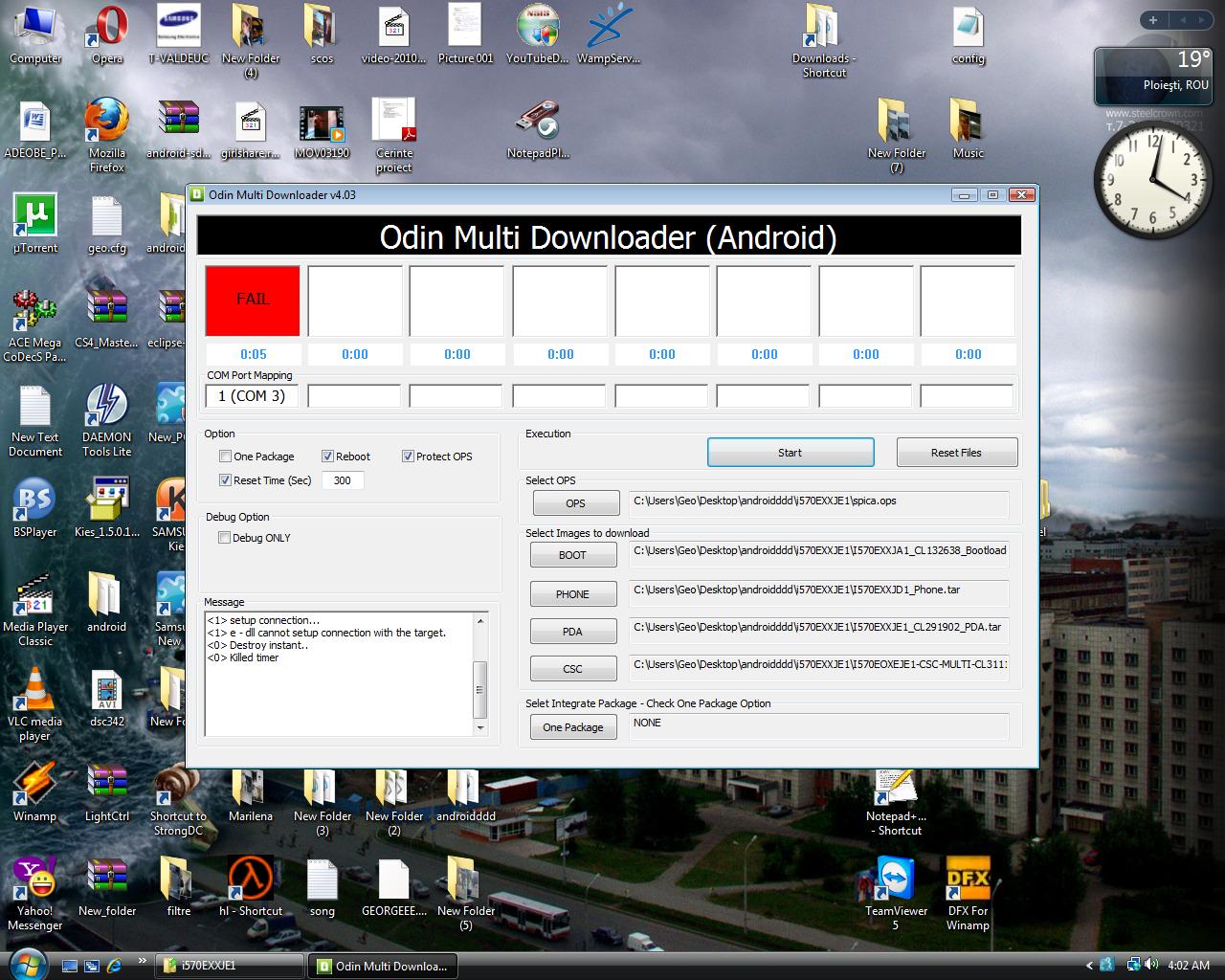Screen dimensions: 1225x980
Task: Open the Opera browser desktop icon
Action: (x=107, y=29)
